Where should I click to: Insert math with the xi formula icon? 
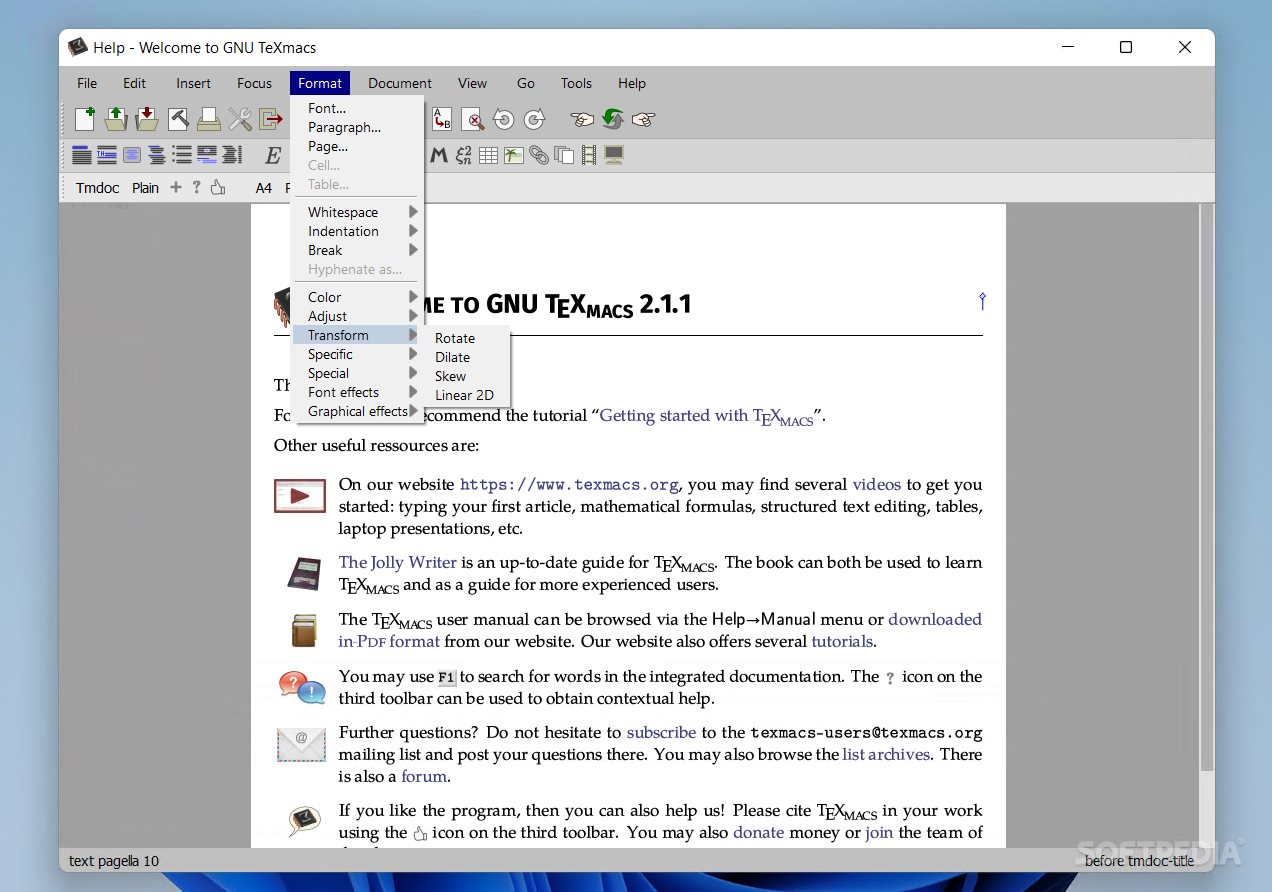(x=463, y=155)
